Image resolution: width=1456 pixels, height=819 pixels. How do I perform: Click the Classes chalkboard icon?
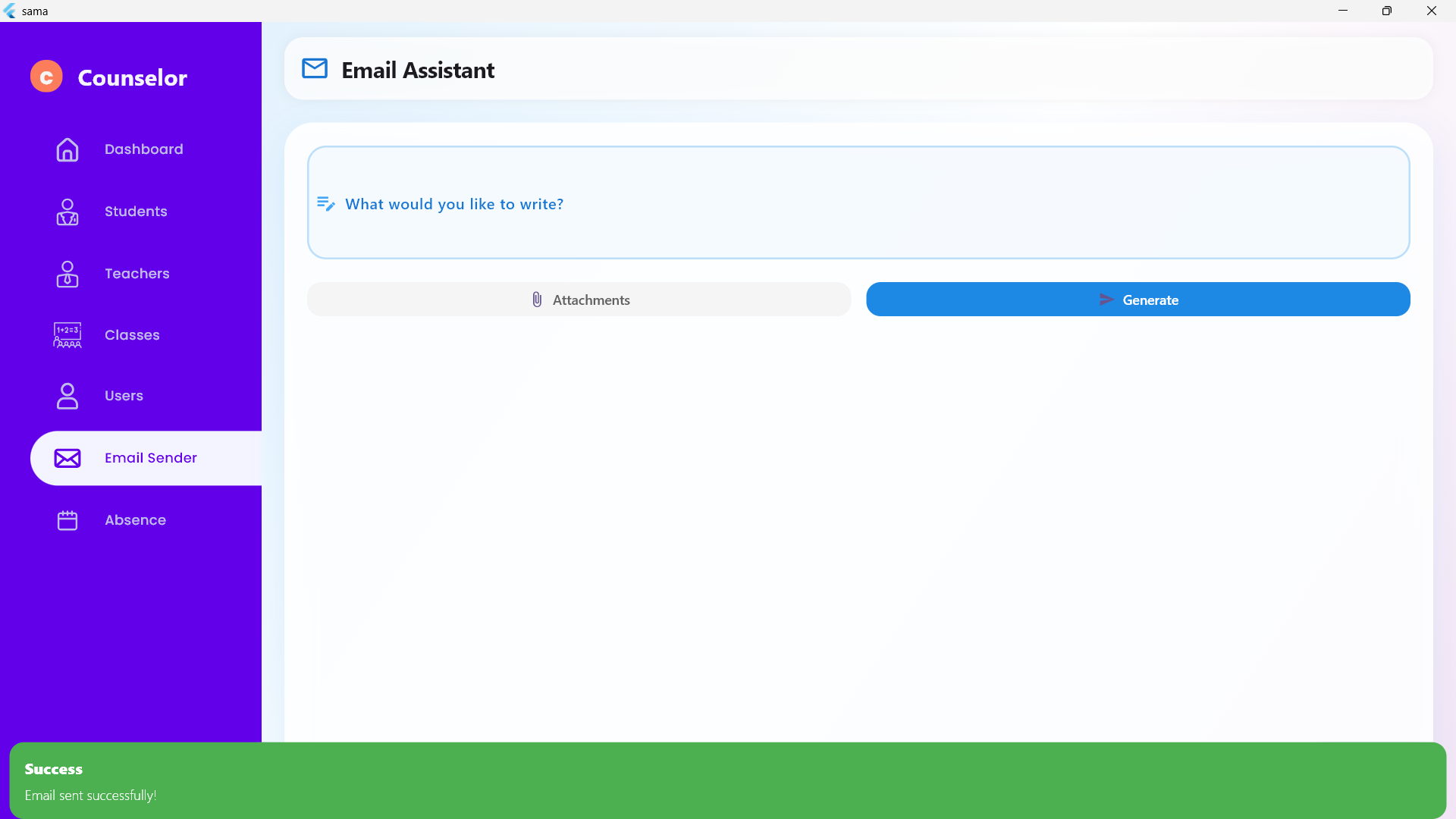(x=67, y=335)
